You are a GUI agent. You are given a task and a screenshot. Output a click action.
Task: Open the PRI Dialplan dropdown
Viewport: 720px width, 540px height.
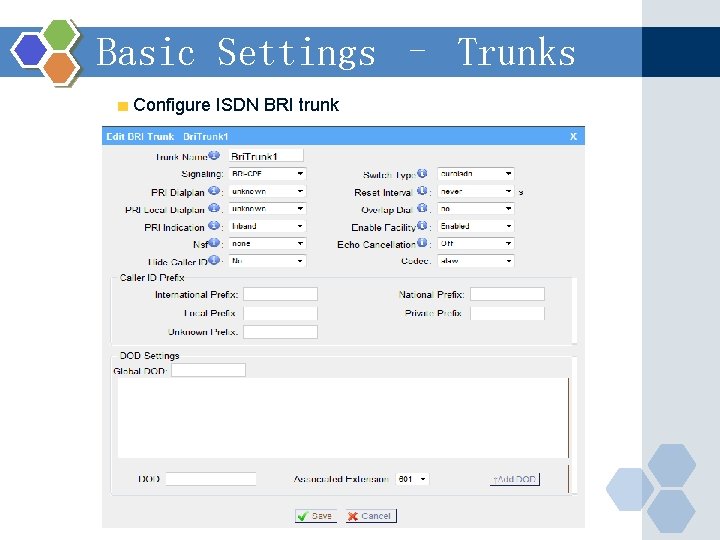(267, 191)
